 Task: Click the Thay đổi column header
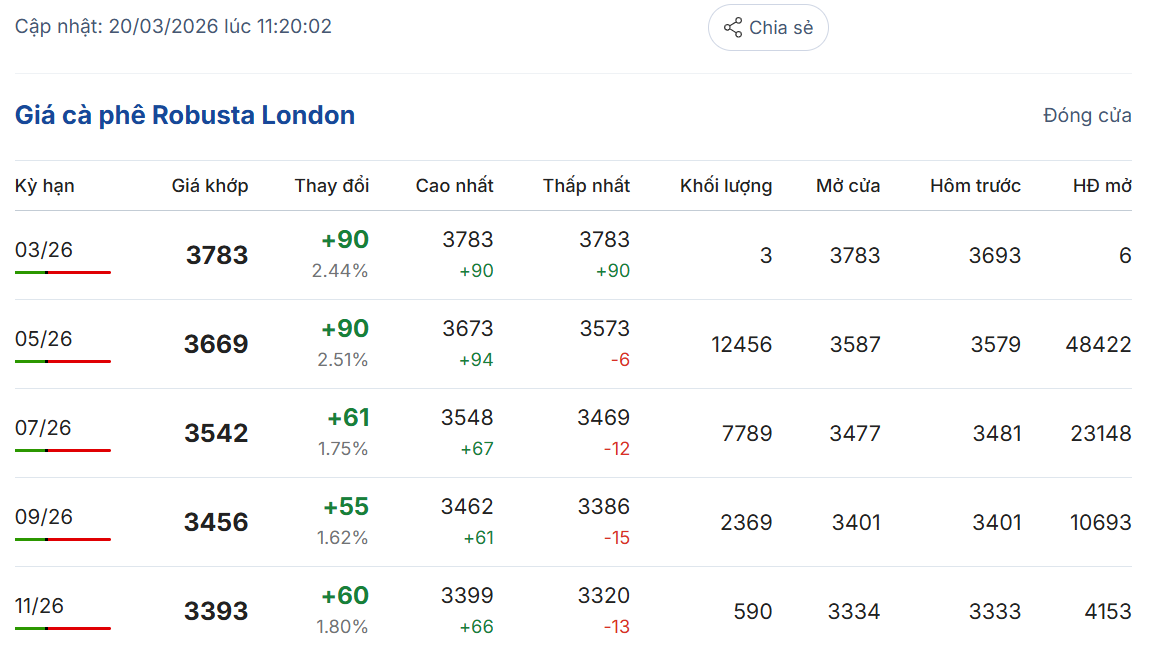(332, 185)
